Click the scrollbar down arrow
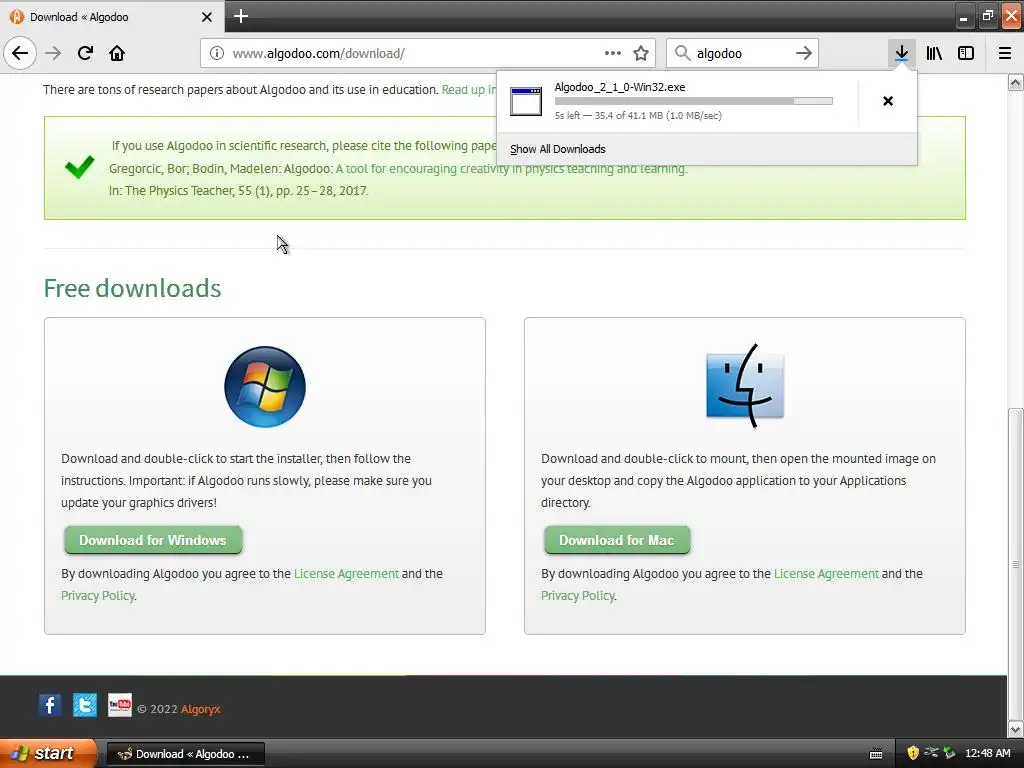The image size is (1024, 768). 1015,728
